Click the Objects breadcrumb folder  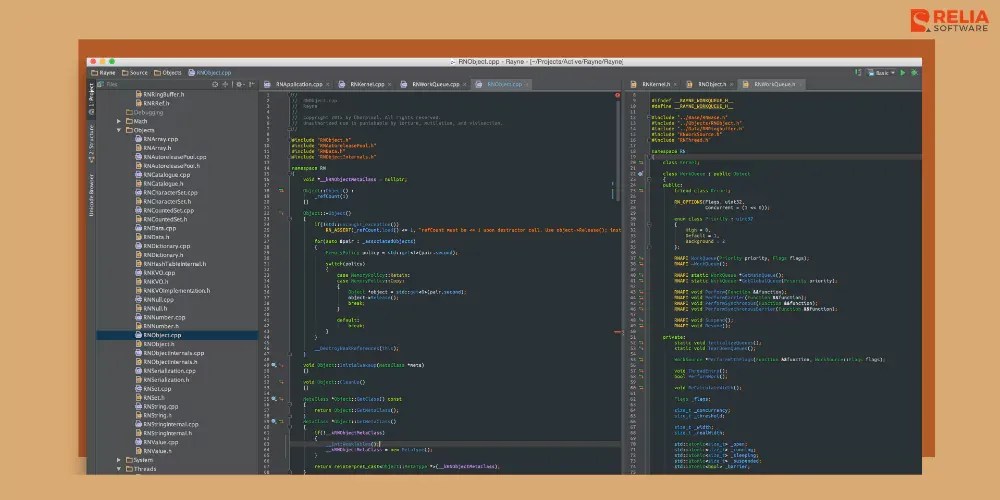click(168, 73)
